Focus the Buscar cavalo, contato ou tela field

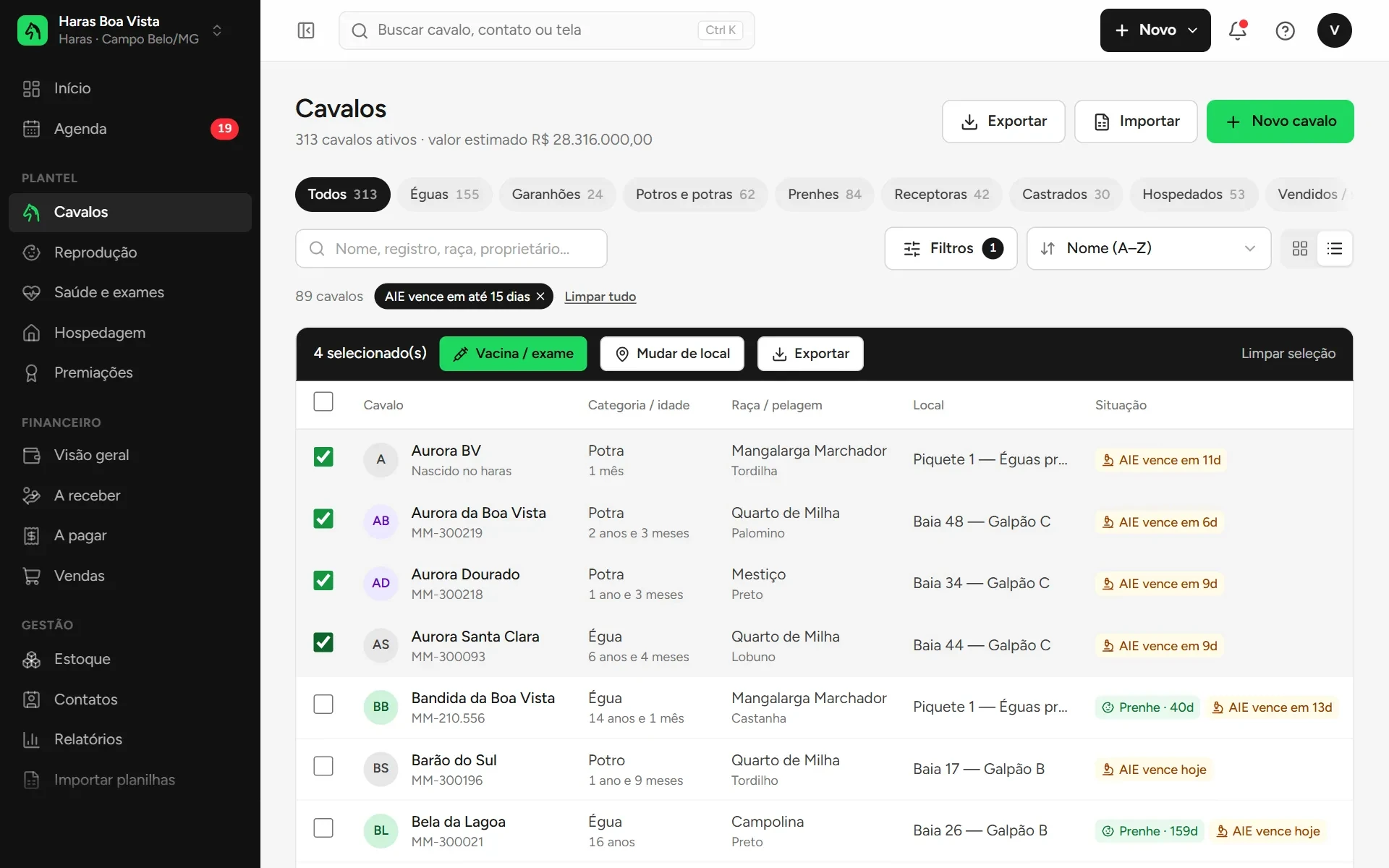(x=546, y=30)
